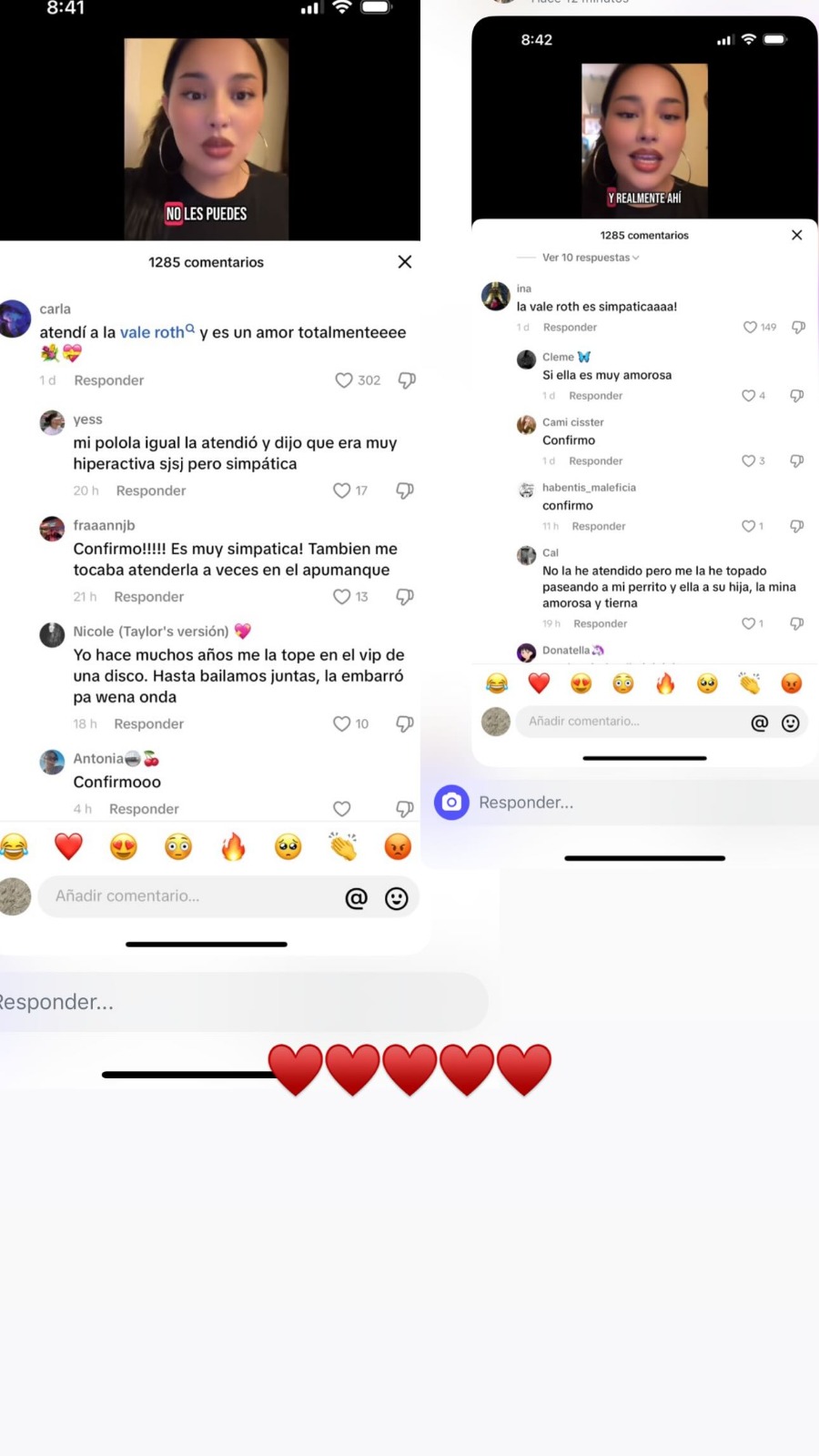Click Responder under ina's comment

point(570,328)
